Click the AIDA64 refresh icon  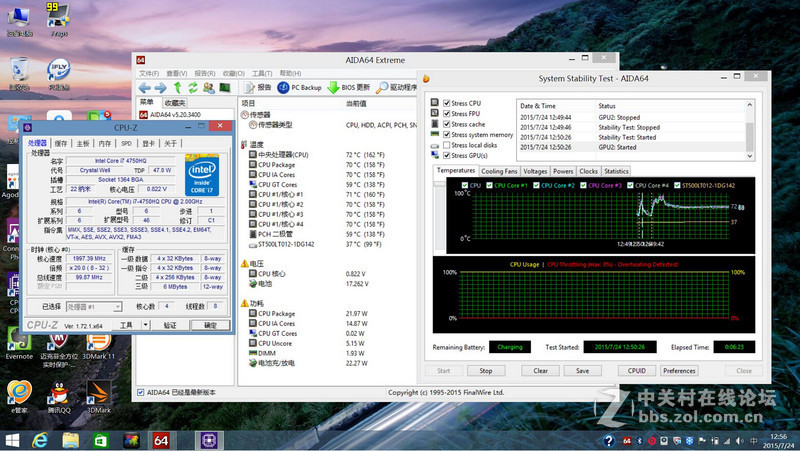pos(192,88)
